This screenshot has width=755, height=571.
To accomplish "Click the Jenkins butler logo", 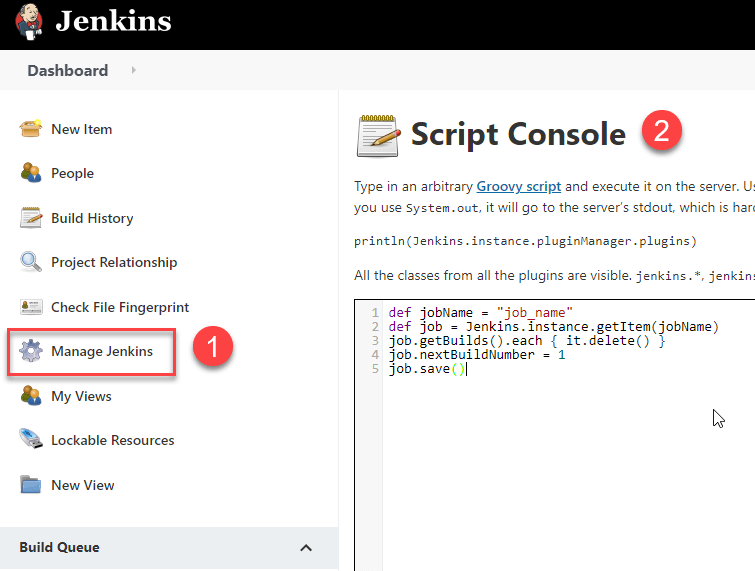I will point(29,22).
